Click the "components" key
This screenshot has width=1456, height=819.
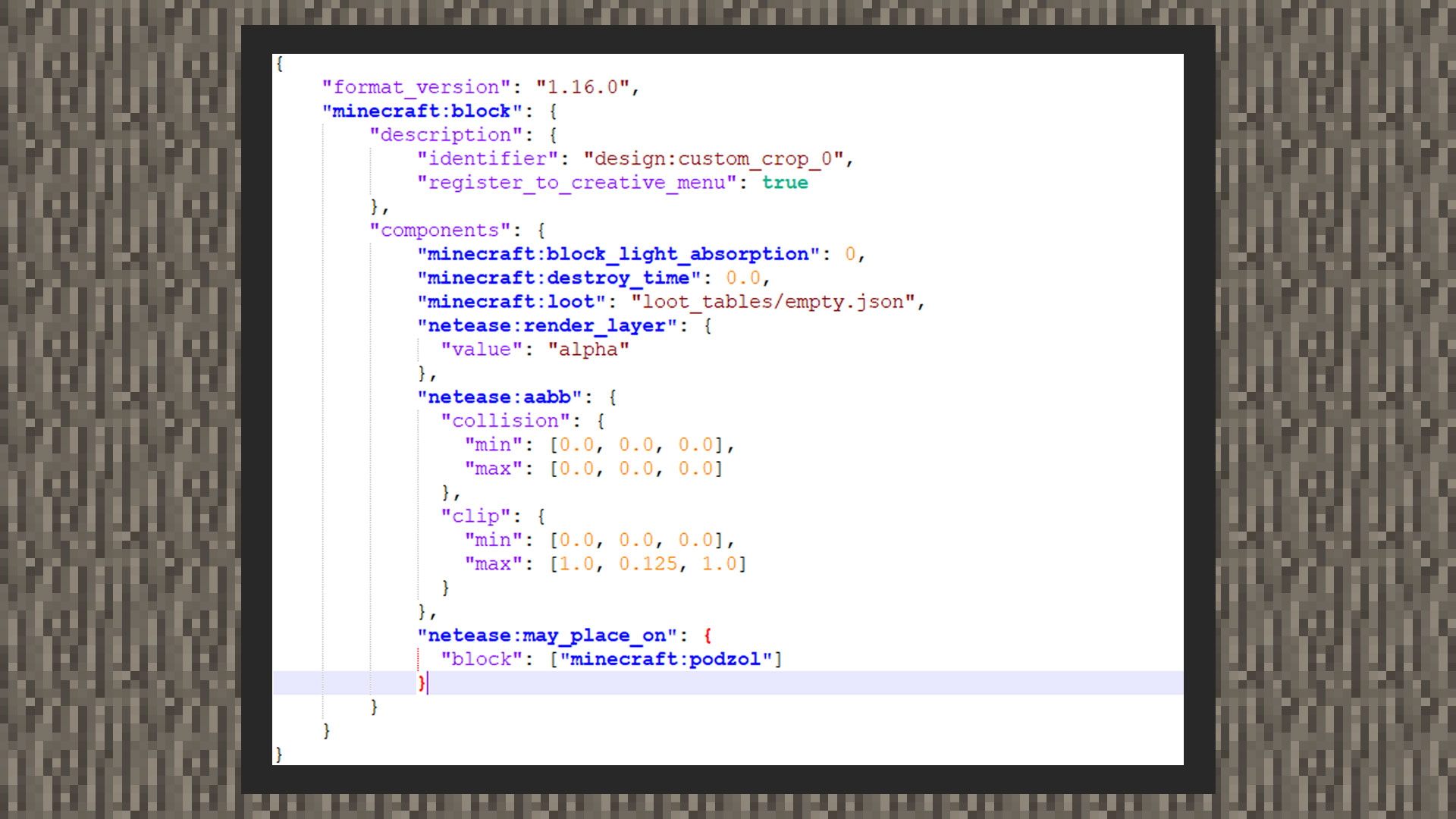440,231
